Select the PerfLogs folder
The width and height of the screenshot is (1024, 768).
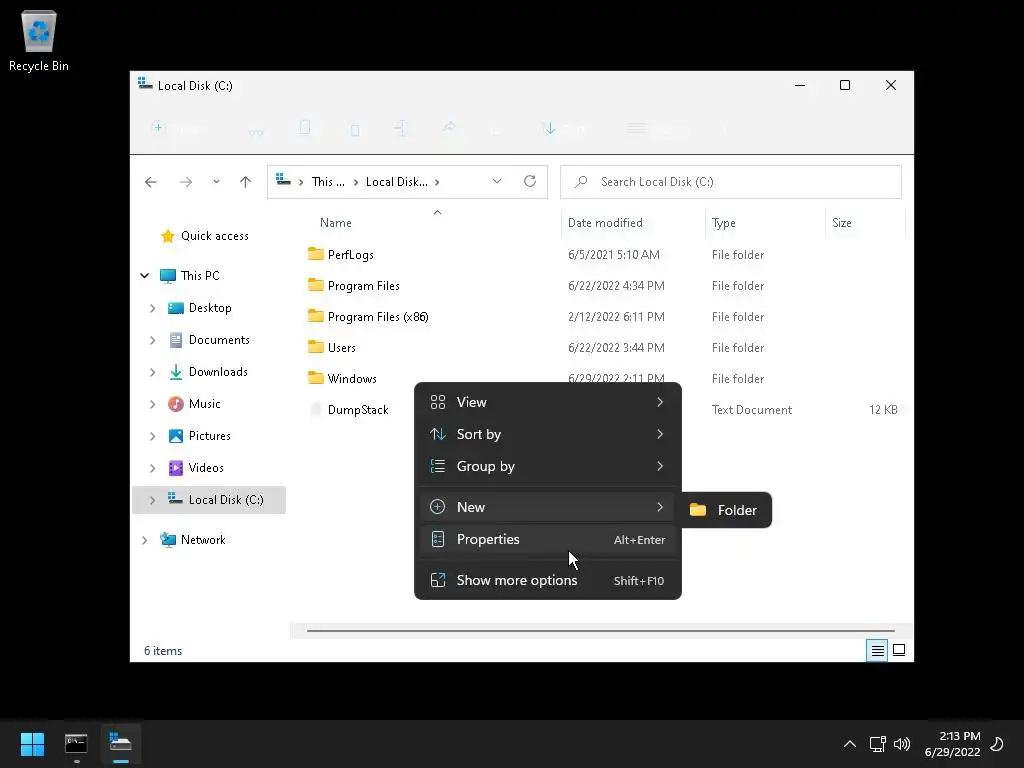tap(340, 255)
